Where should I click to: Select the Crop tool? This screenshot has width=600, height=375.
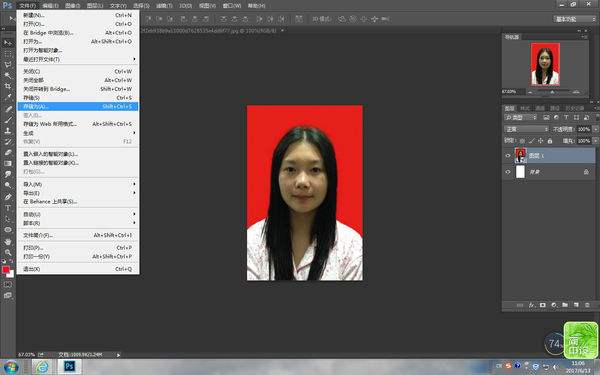[8, 86]
